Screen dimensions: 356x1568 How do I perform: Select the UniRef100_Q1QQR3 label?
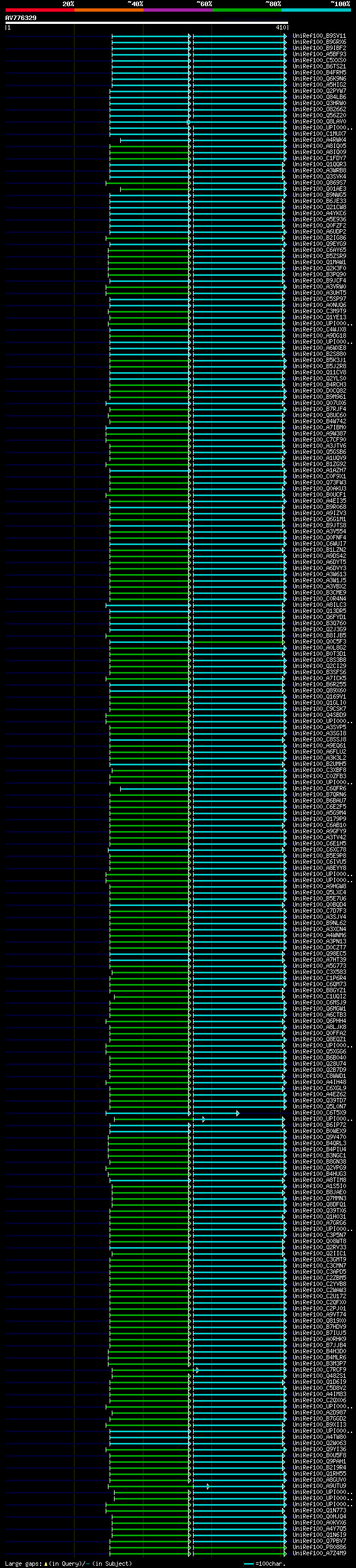point(319,164)
